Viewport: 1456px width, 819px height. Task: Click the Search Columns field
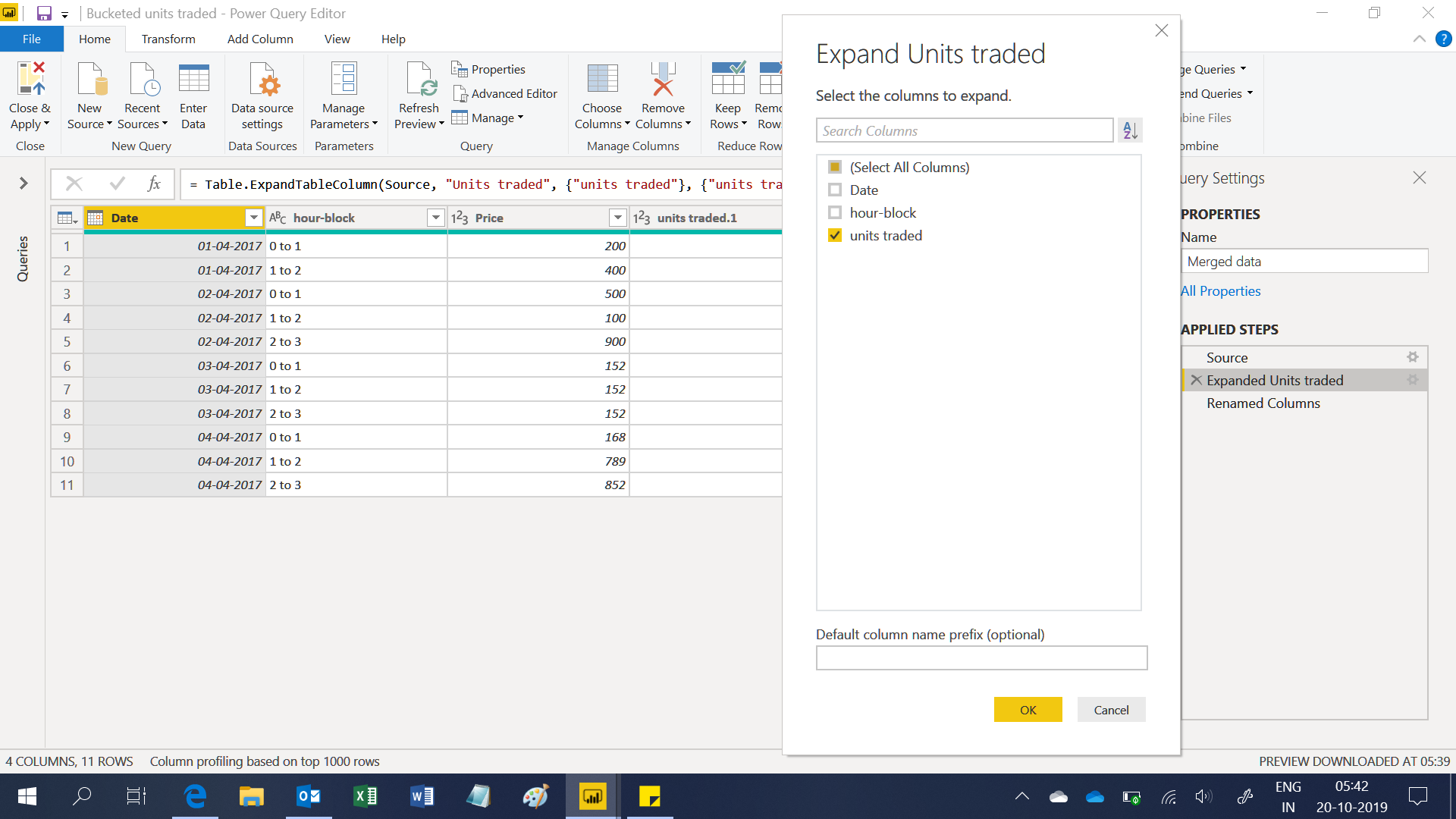point(965,130)
